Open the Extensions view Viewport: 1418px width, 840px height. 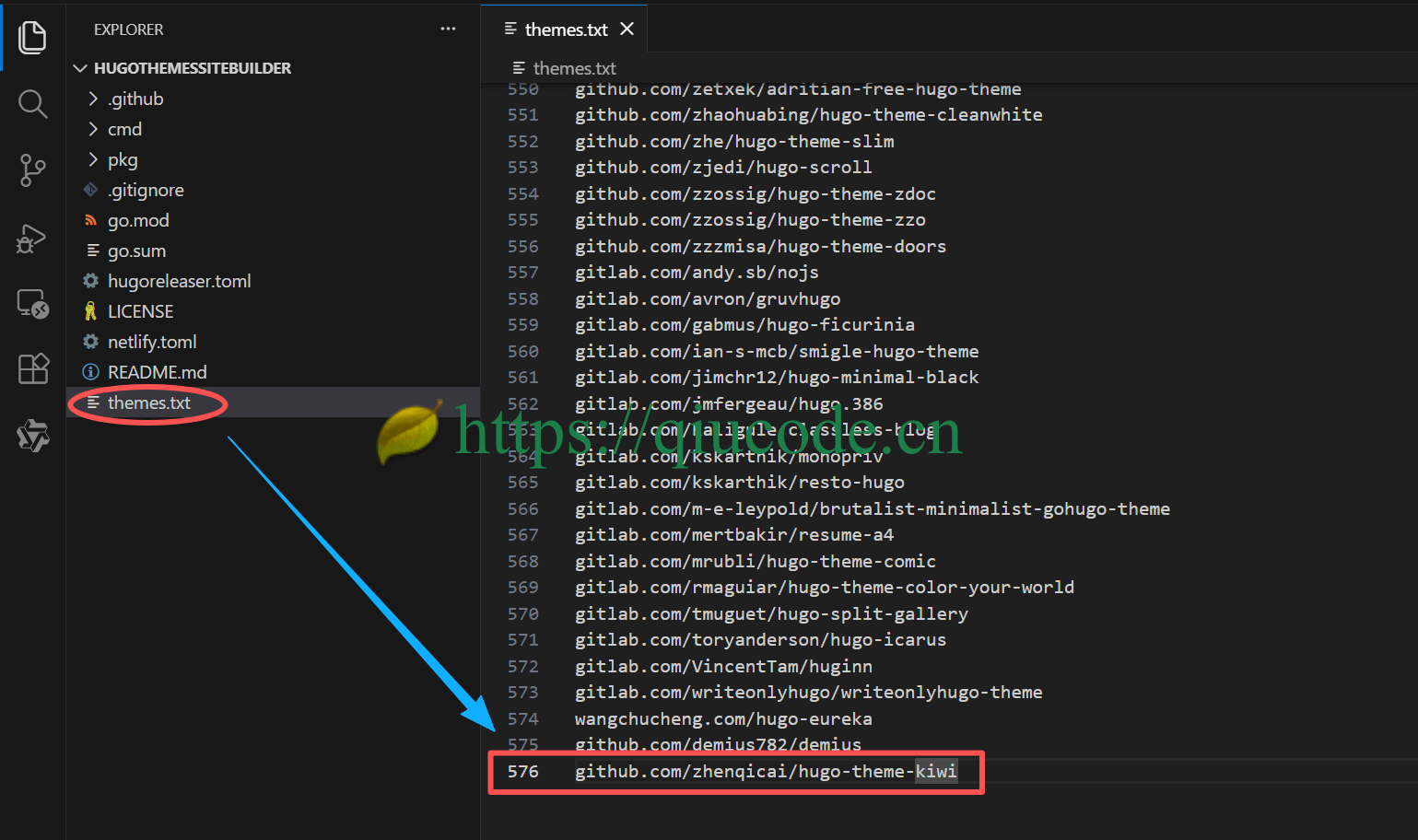32,369
